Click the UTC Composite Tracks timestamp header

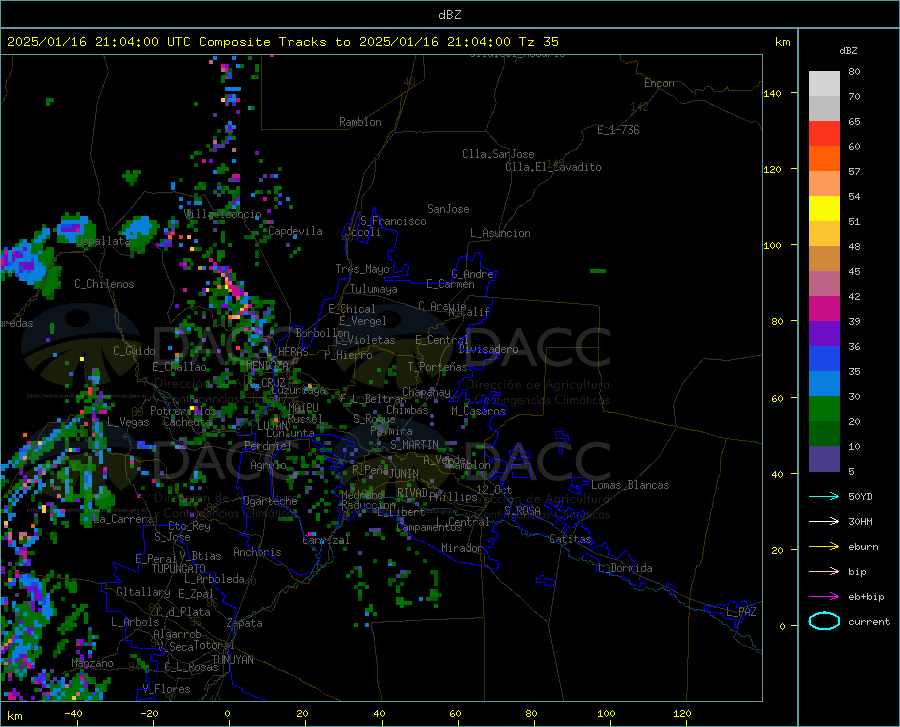pyautogui.click(x=283, y=42)
